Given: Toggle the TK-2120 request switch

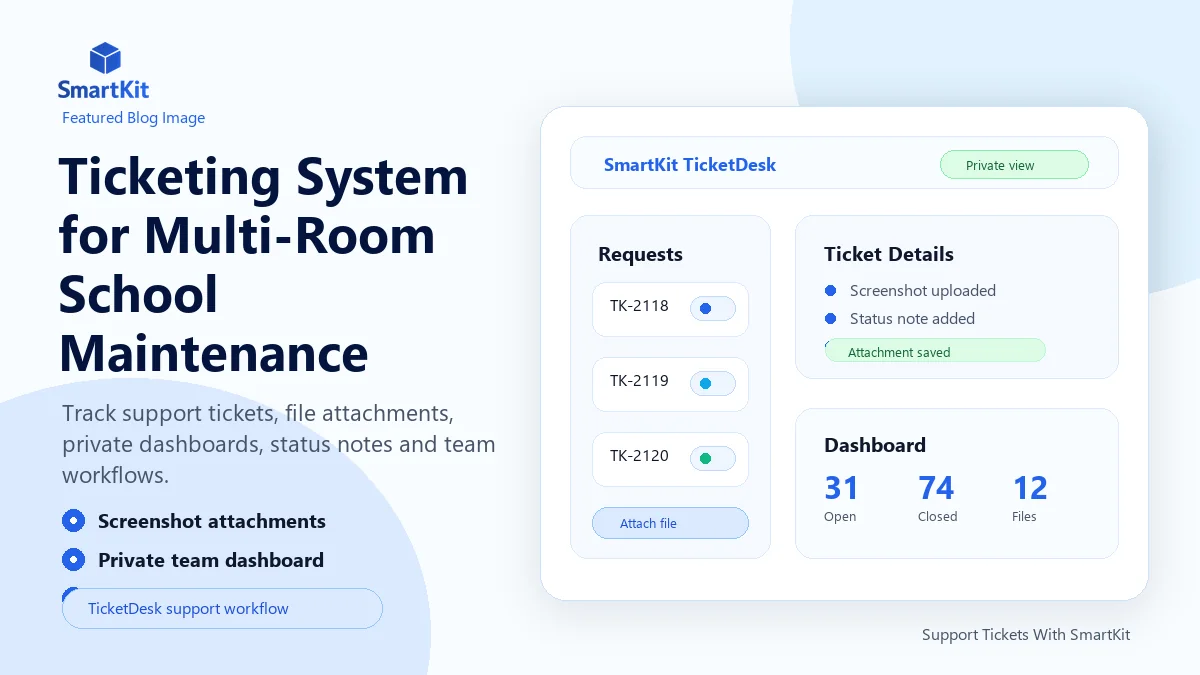Looking at the screenshot, I should coord(713,459).
